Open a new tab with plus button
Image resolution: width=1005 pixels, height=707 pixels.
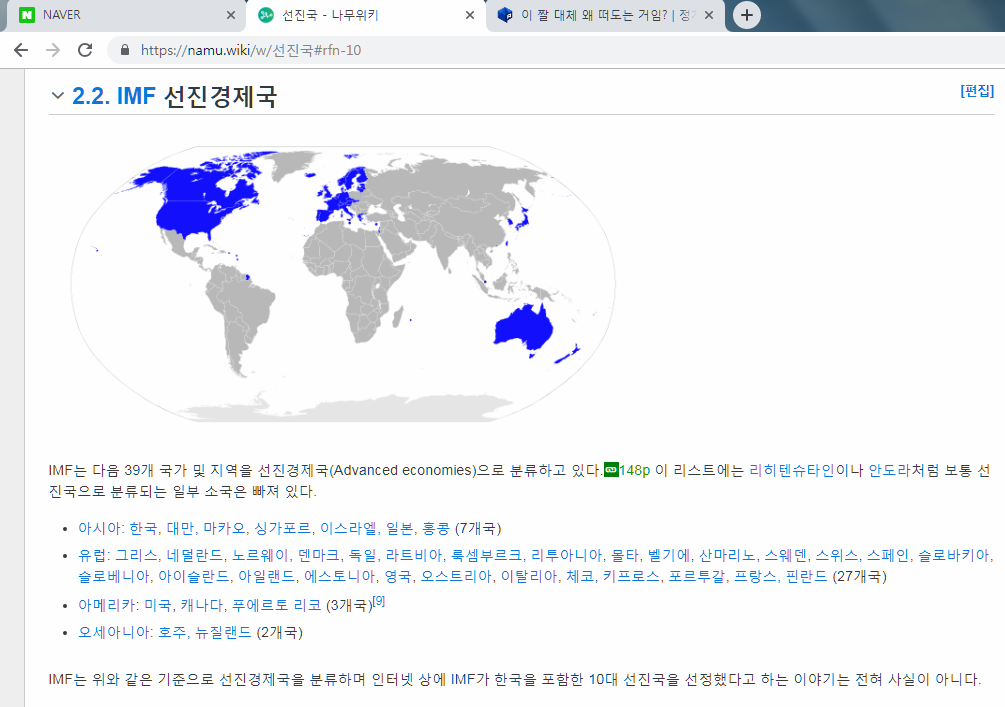746,15
